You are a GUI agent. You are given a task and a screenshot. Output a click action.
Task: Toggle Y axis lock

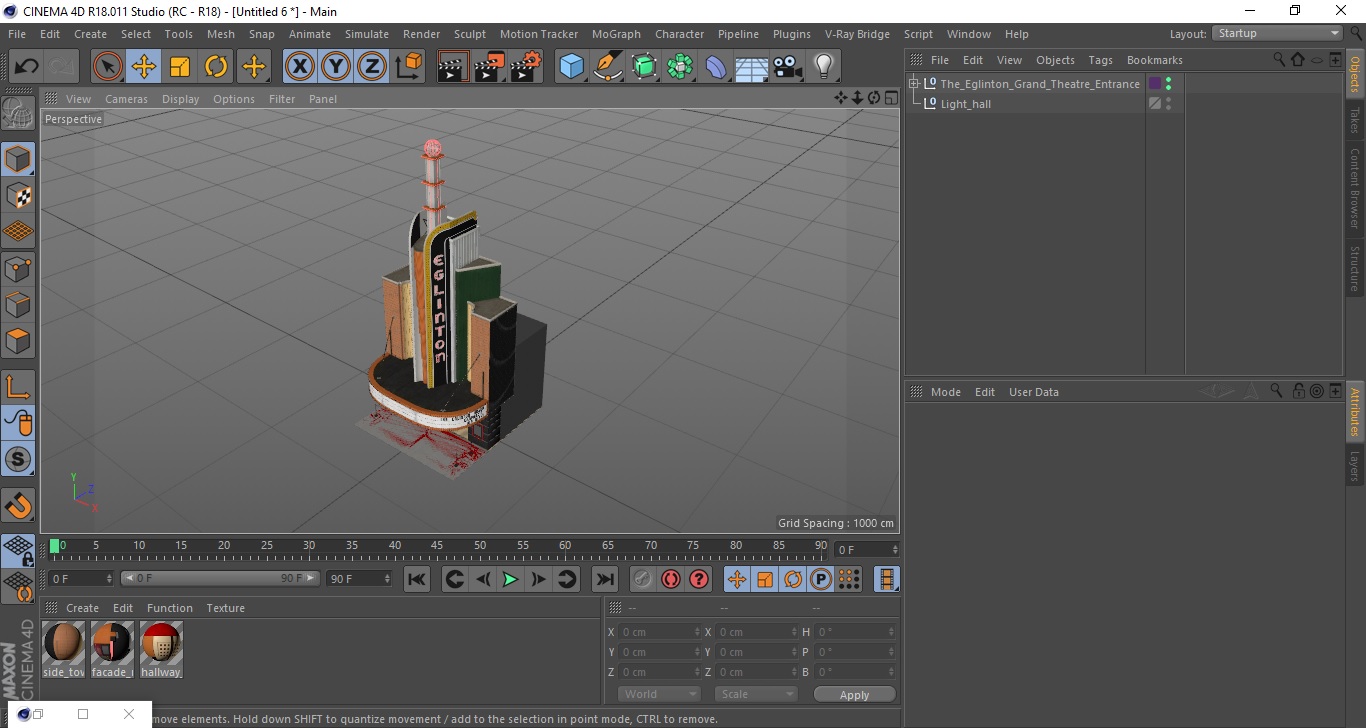[336, 67]
